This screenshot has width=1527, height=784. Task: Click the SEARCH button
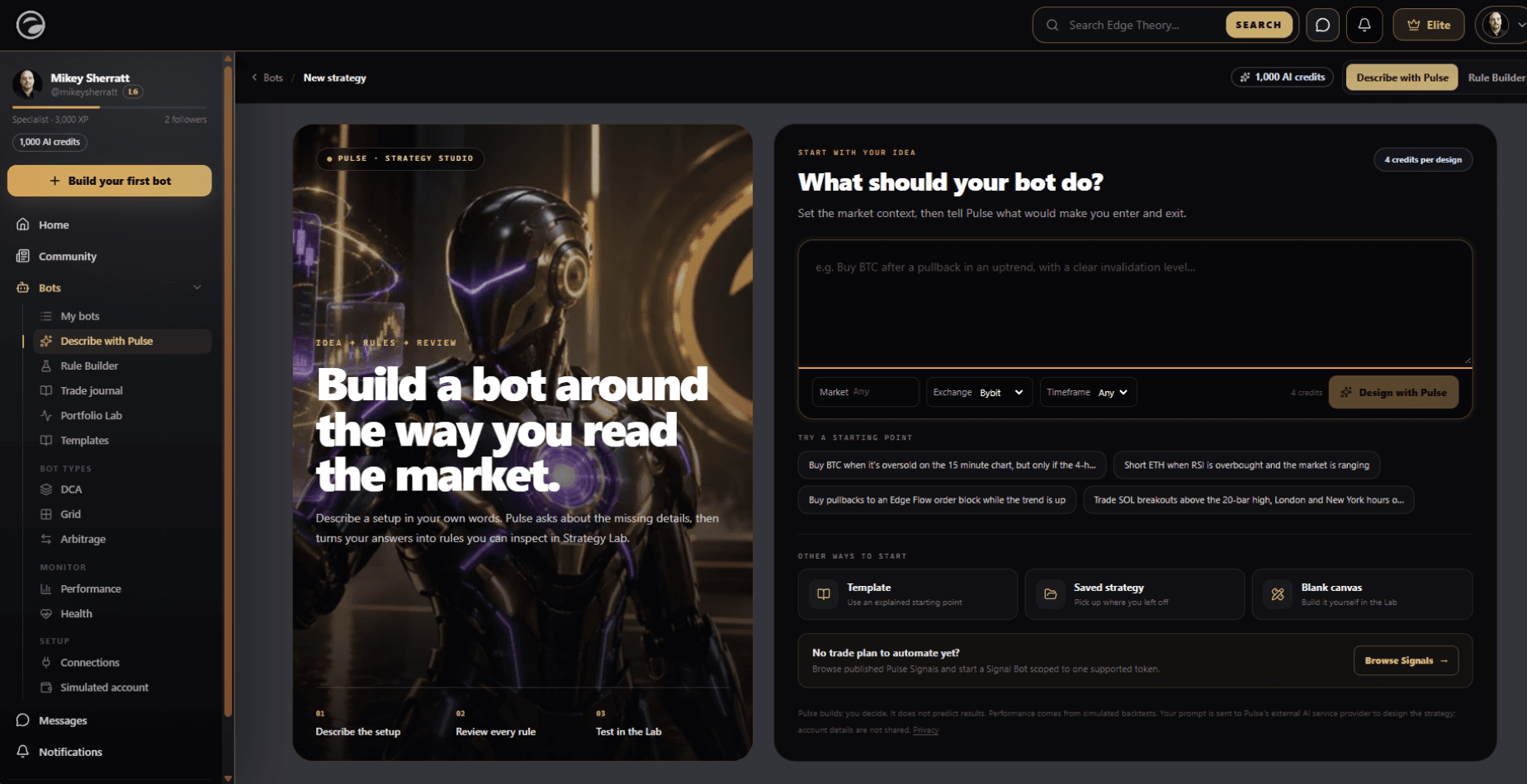tap(1259, 25)
